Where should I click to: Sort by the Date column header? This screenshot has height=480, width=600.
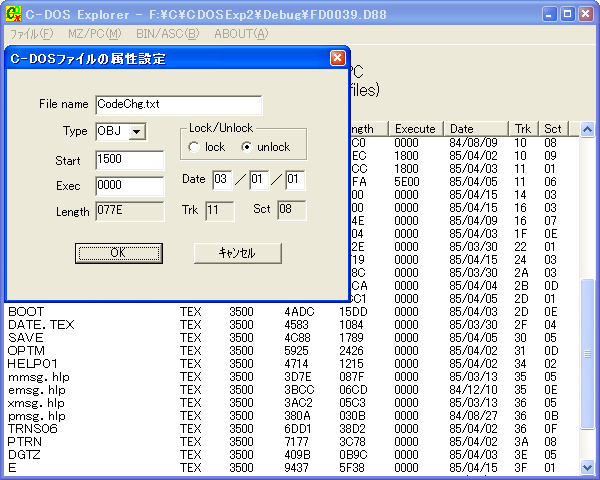click(x=476, y=129)
